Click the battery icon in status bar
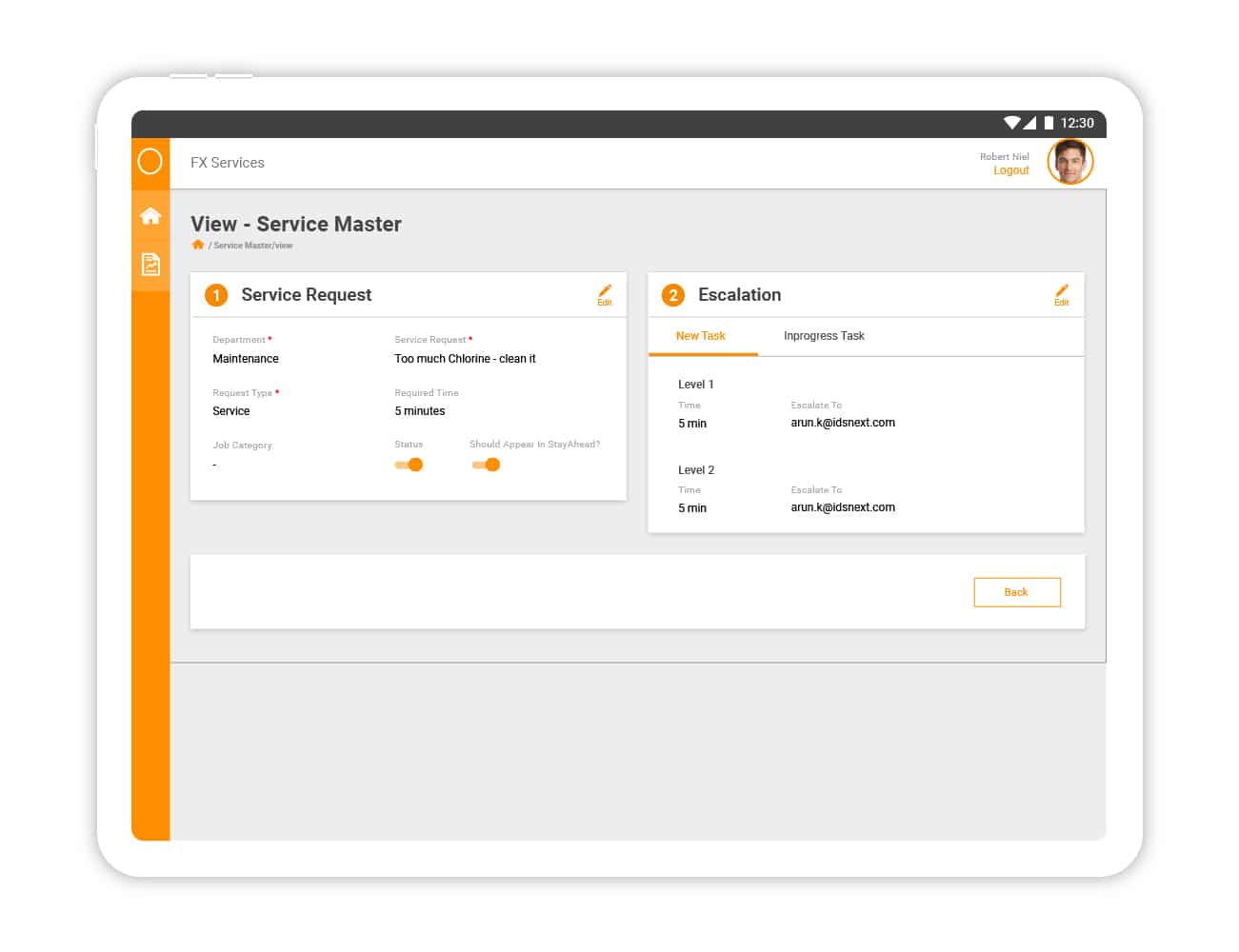The height and width of the screenshot is (952, 1239). pyautogui.click(x=1049, y=123)
